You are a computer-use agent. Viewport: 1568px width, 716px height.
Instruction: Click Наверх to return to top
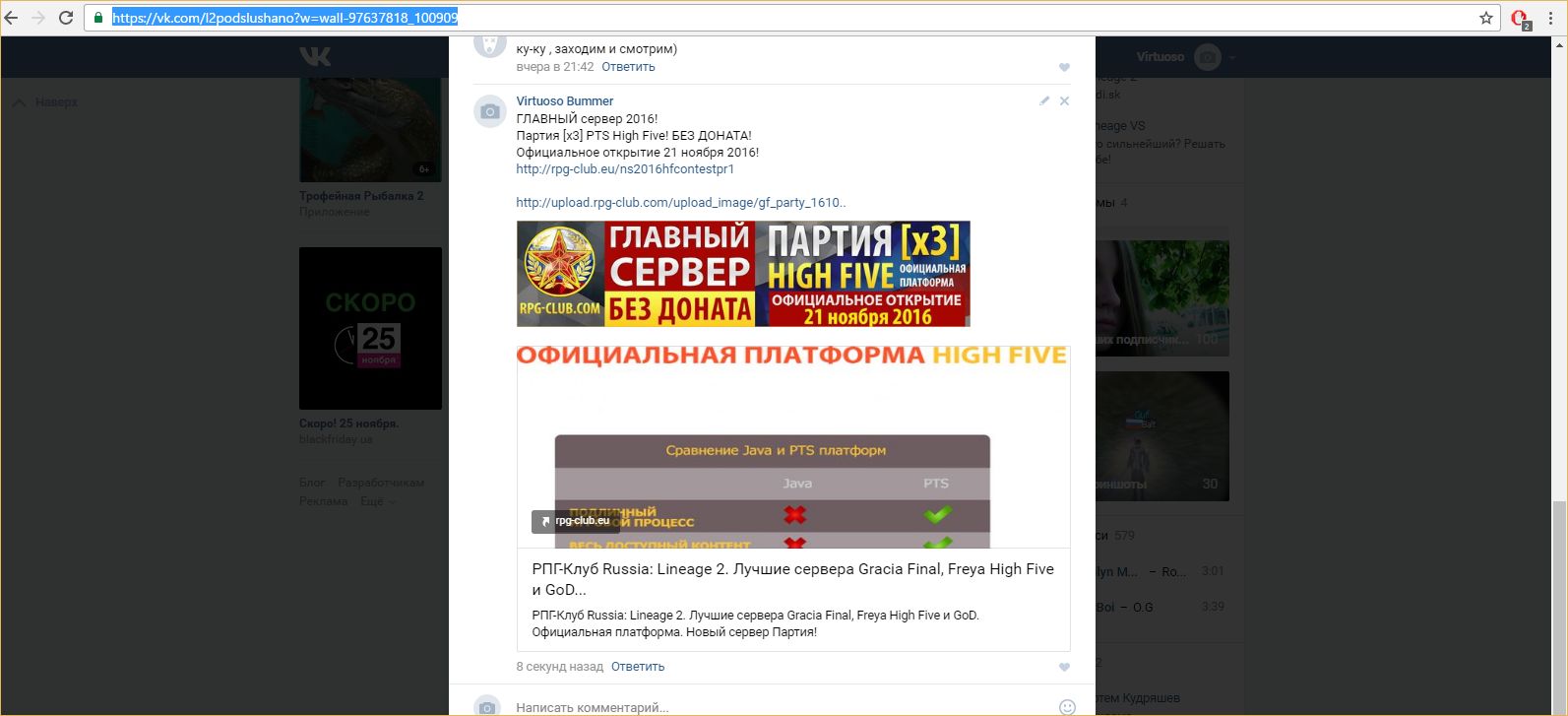point(45,102)
